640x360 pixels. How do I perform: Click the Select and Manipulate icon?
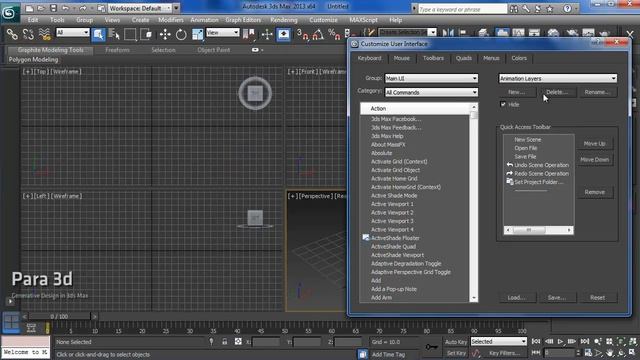tap(267, 34)
